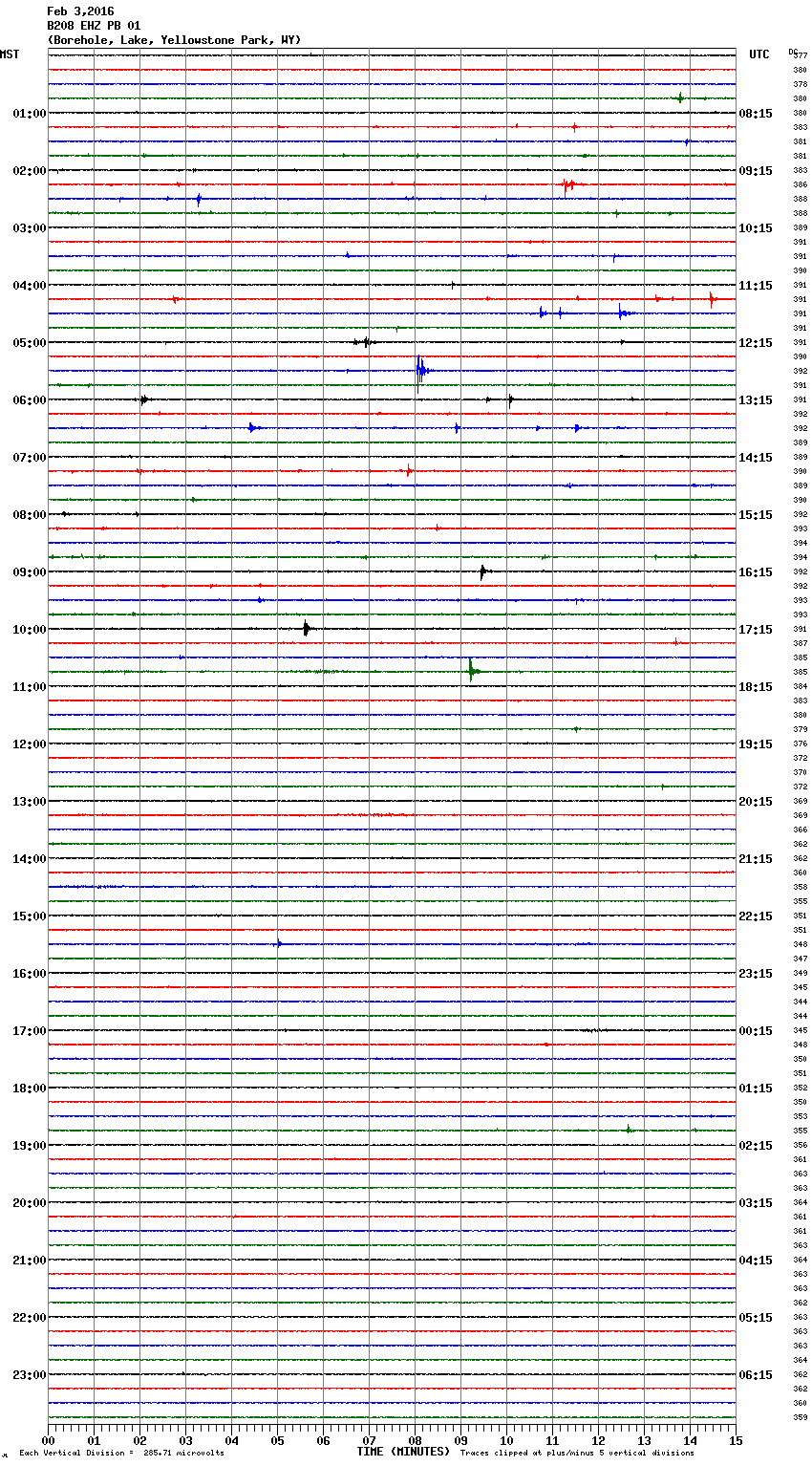Click the 'TIME (MINUTES)' axis title
The width and height of the screenshot is (812, 1466).
coord(403,1452)
